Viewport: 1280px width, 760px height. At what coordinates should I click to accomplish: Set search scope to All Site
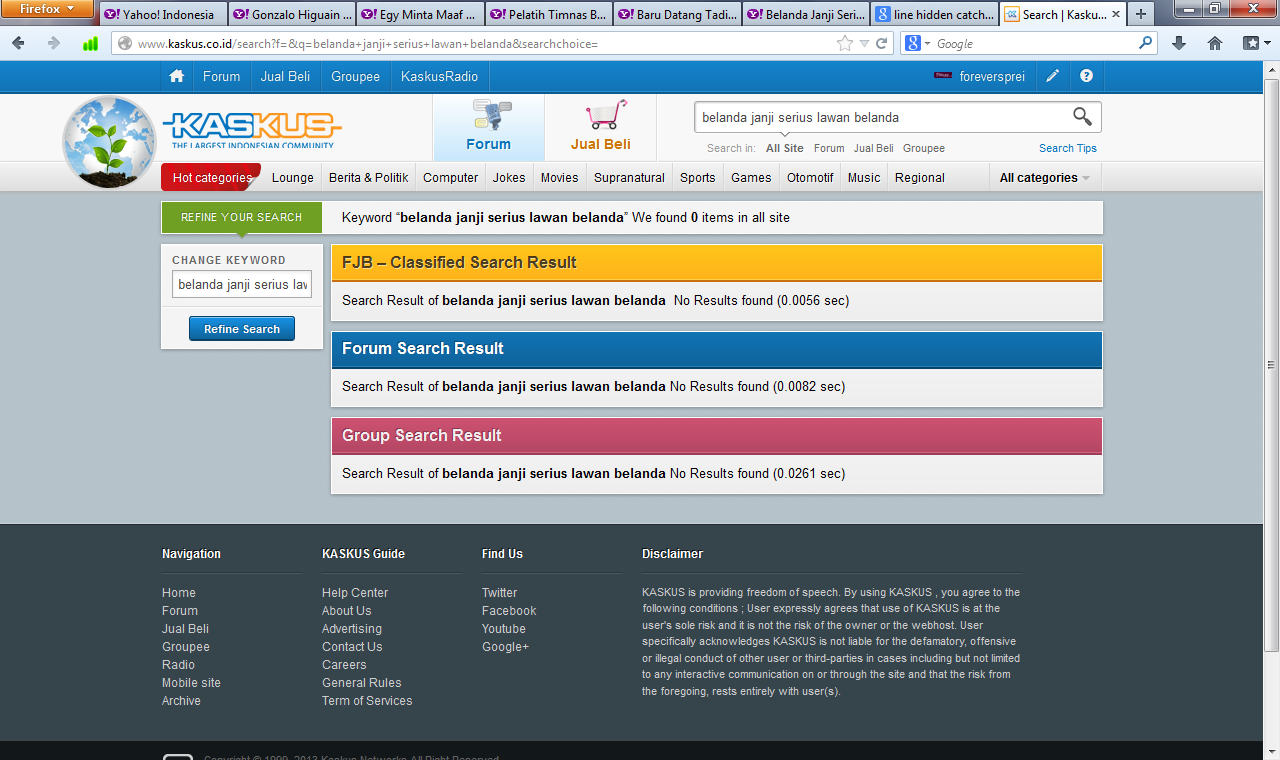[x=785, y=148]
